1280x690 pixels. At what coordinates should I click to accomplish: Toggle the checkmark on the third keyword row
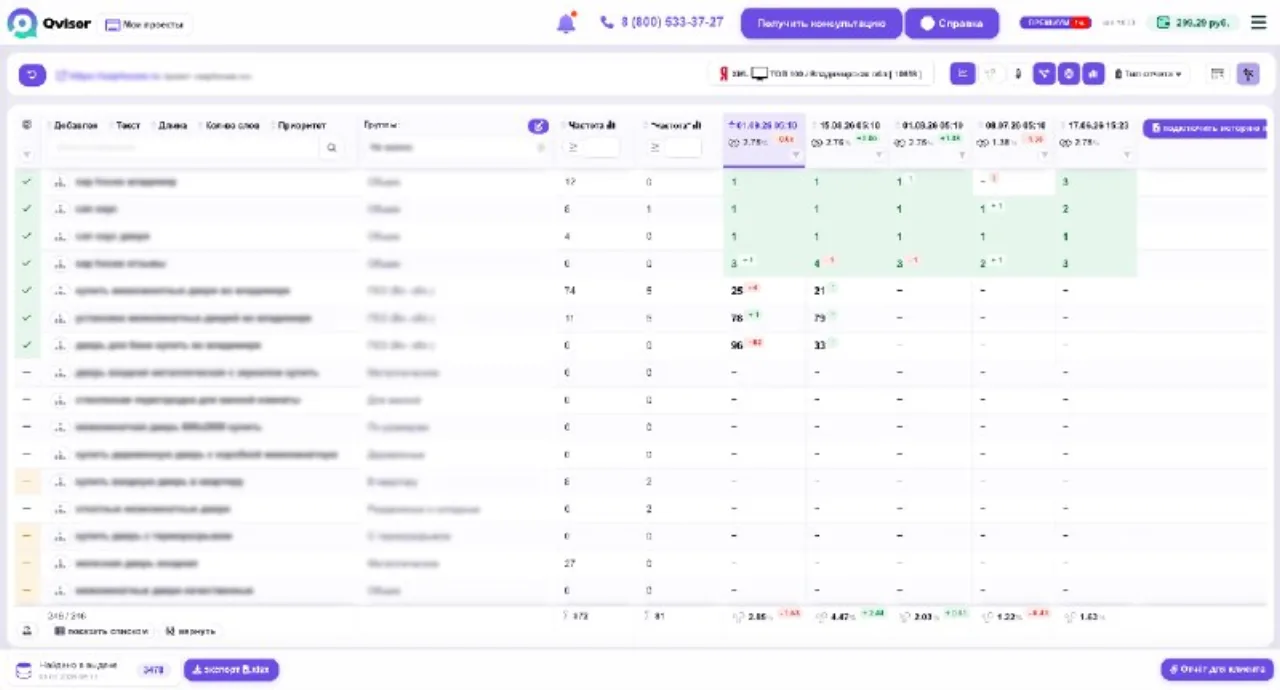point(27,236)
